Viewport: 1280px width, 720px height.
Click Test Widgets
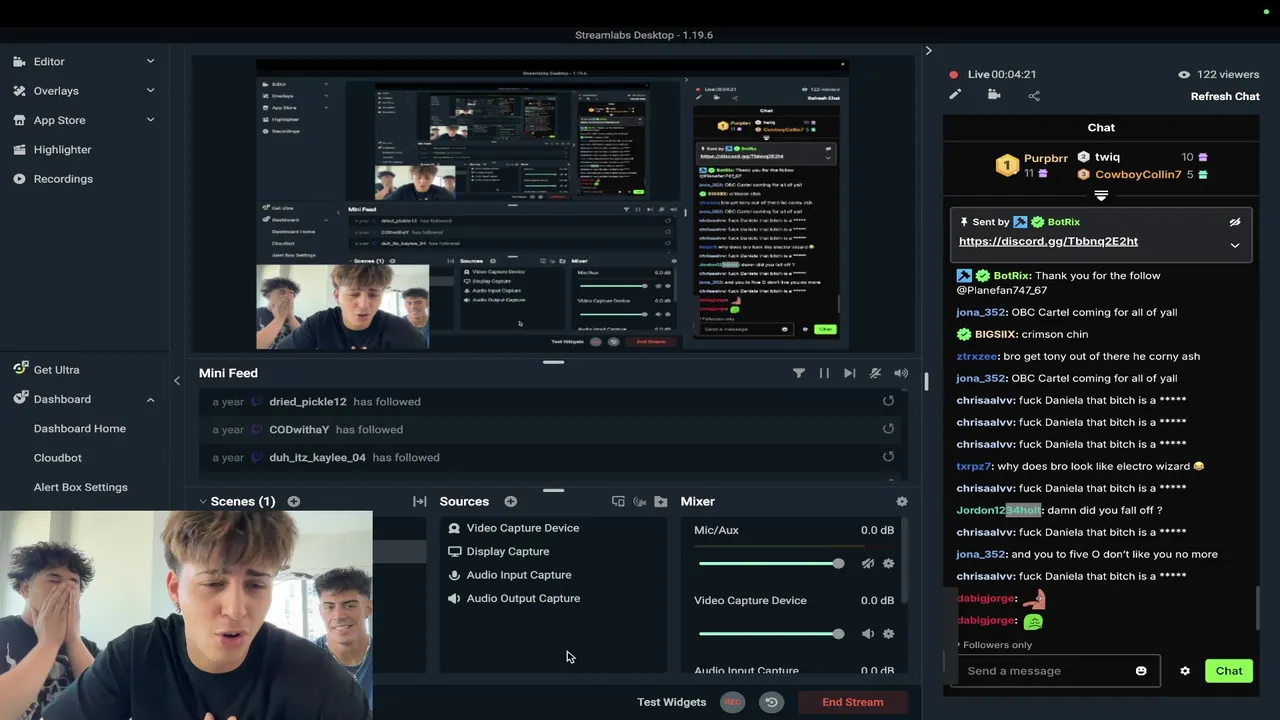671,702
